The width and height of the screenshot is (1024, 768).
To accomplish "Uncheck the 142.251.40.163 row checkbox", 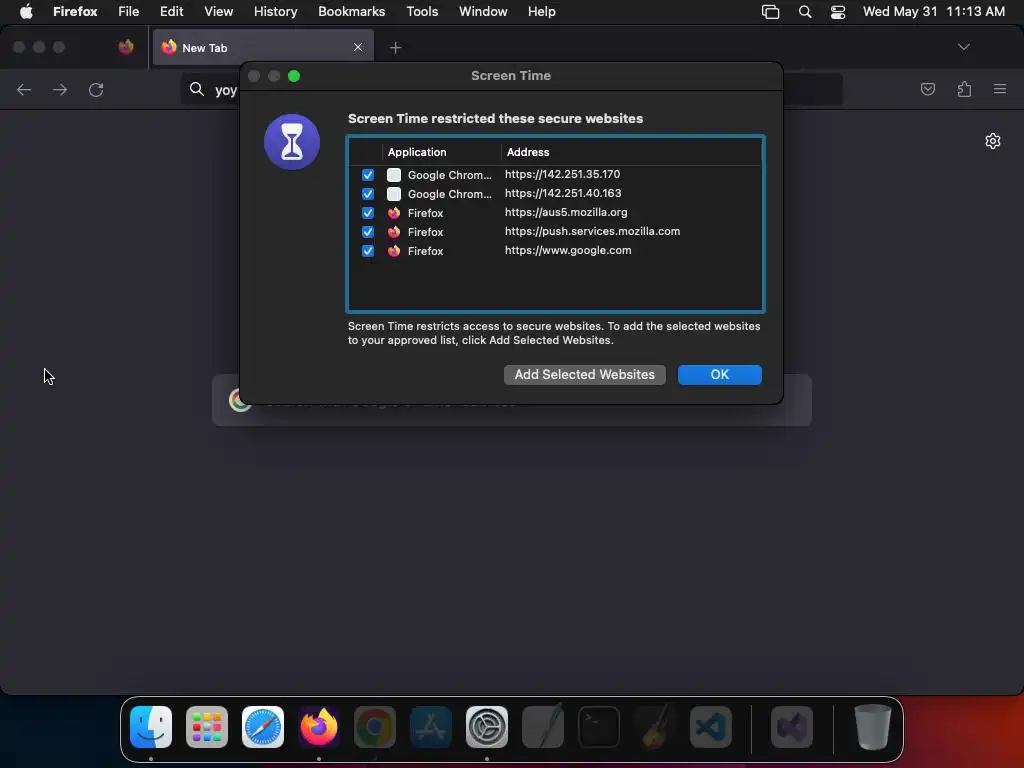I will [x=368, y=194].
